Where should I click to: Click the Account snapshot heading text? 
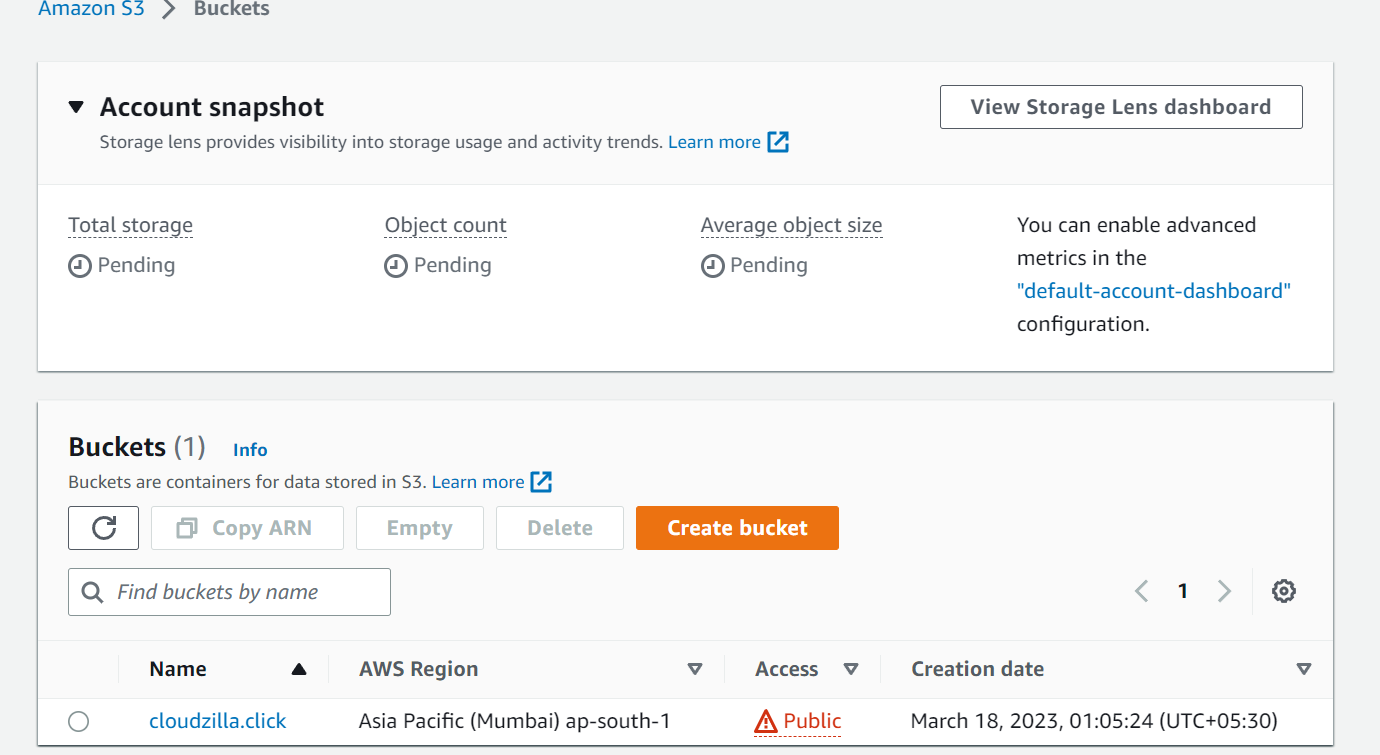[x=212, y=107]
